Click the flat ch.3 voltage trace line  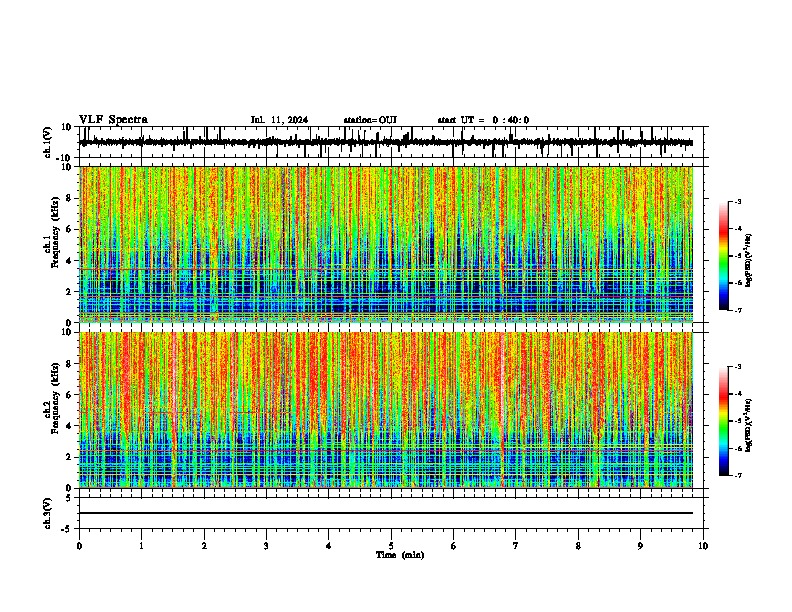(386, 513)
